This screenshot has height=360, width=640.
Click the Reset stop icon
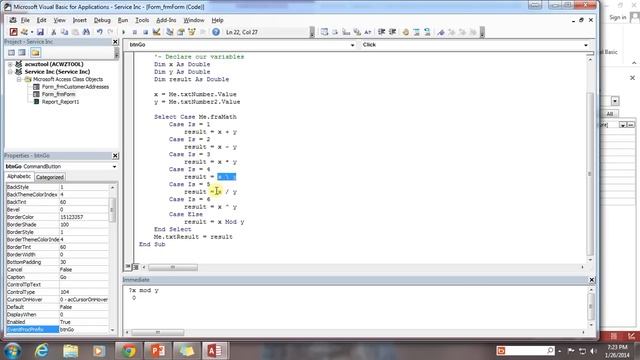click(145, 32)
